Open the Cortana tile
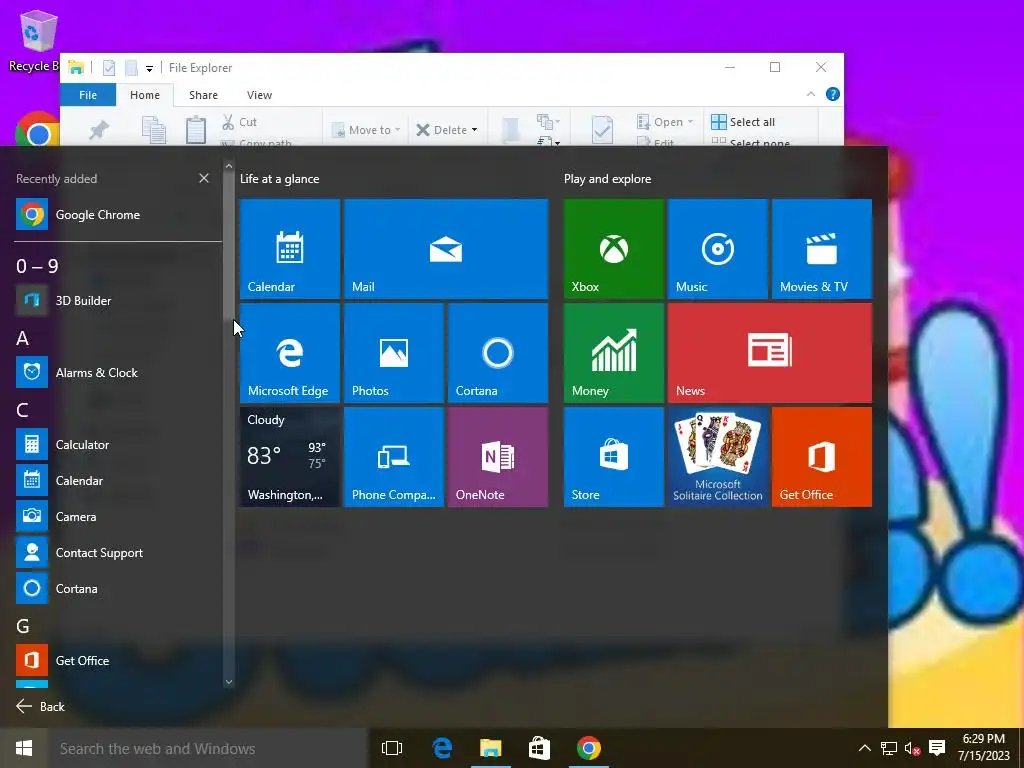 point(498,353)
